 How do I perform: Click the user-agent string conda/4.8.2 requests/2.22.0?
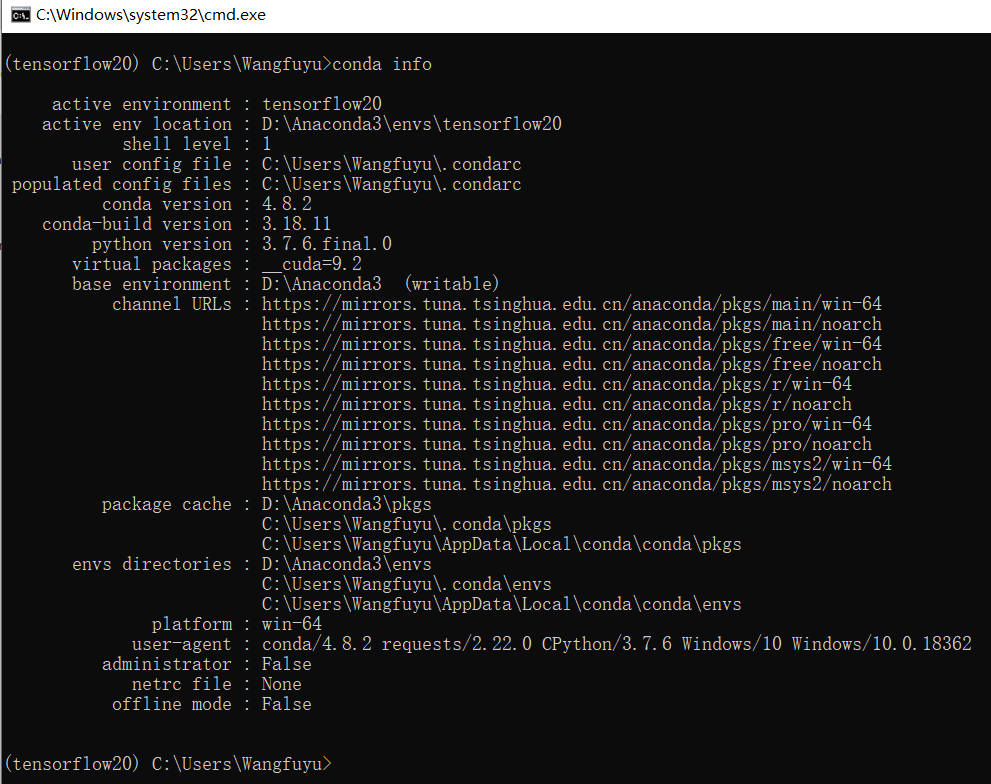click(397, 644)
